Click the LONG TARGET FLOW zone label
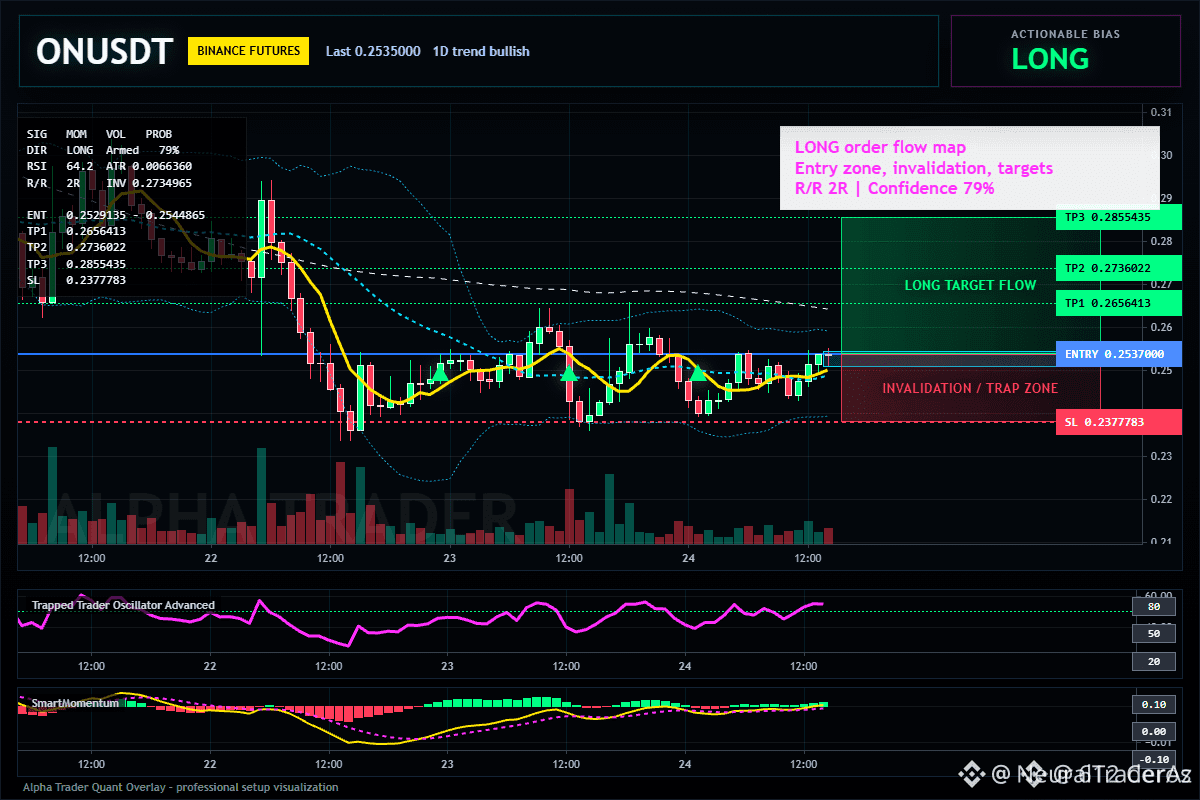The height and width of the screenshot is (800, 1200). [x=970, y=285]
